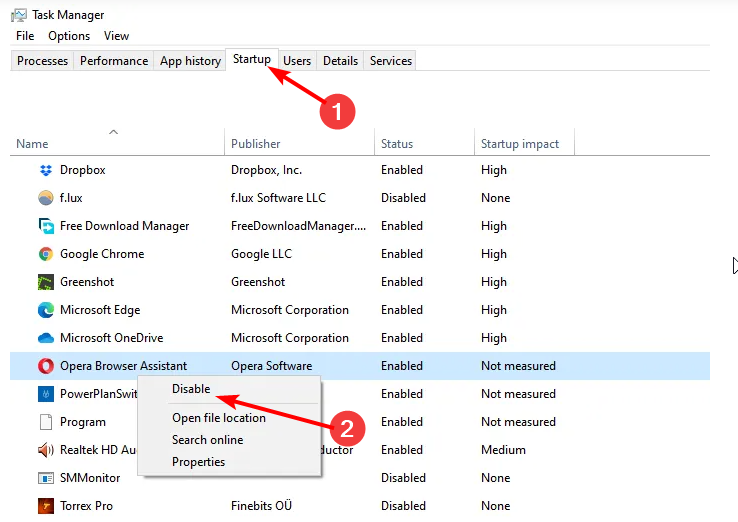Click the Task Manager title bar icon
This screenshot has width=738, height=522.
[19, 15]
